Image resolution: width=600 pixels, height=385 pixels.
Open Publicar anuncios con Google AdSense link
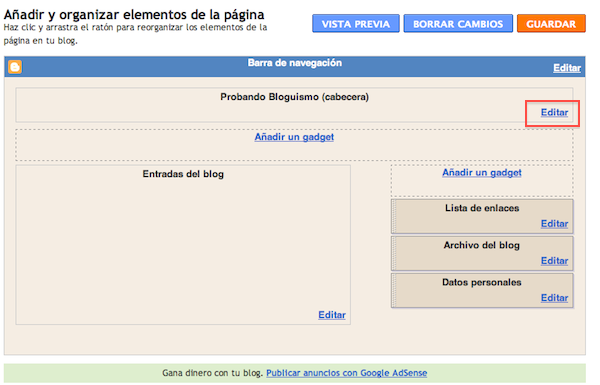coord(347,373)
